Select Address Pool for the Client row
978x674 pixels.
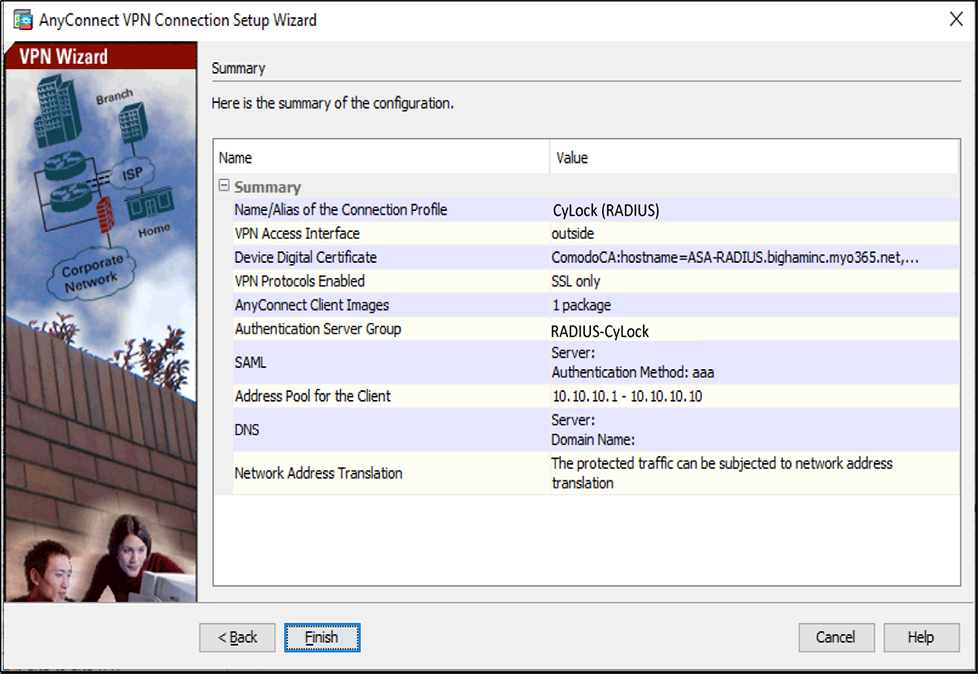coord(312,396)
